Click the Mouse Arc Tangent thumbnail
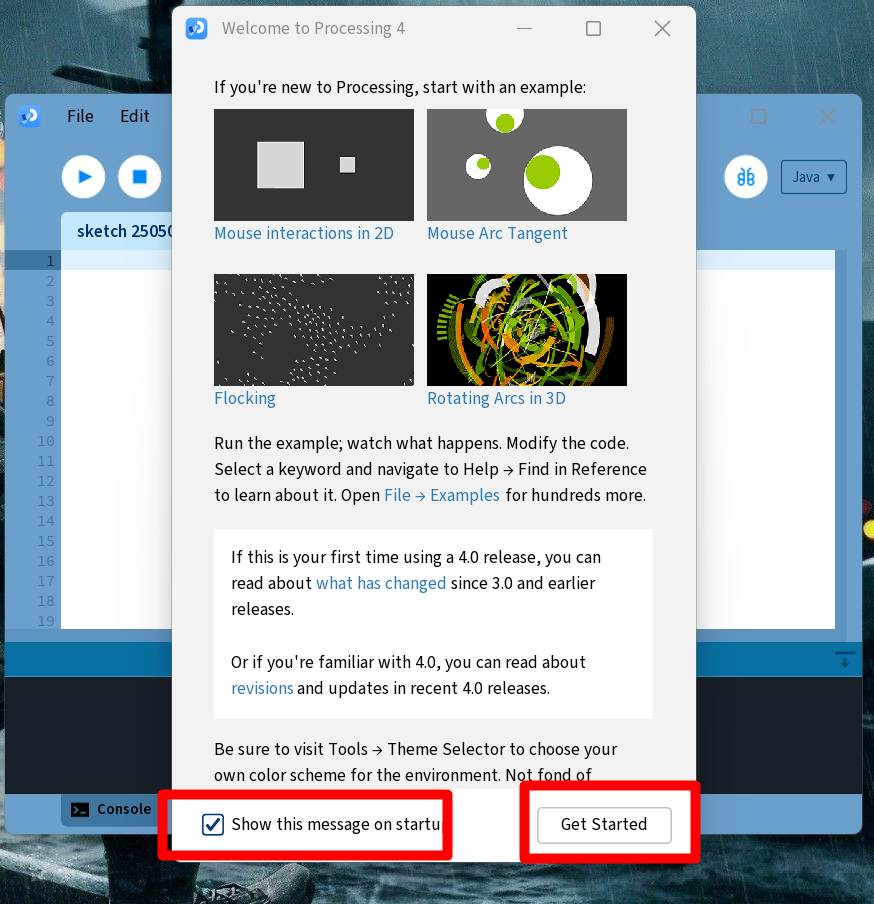Screen dimensions: 874x904 pyautogui.click(x=527, y=165)
